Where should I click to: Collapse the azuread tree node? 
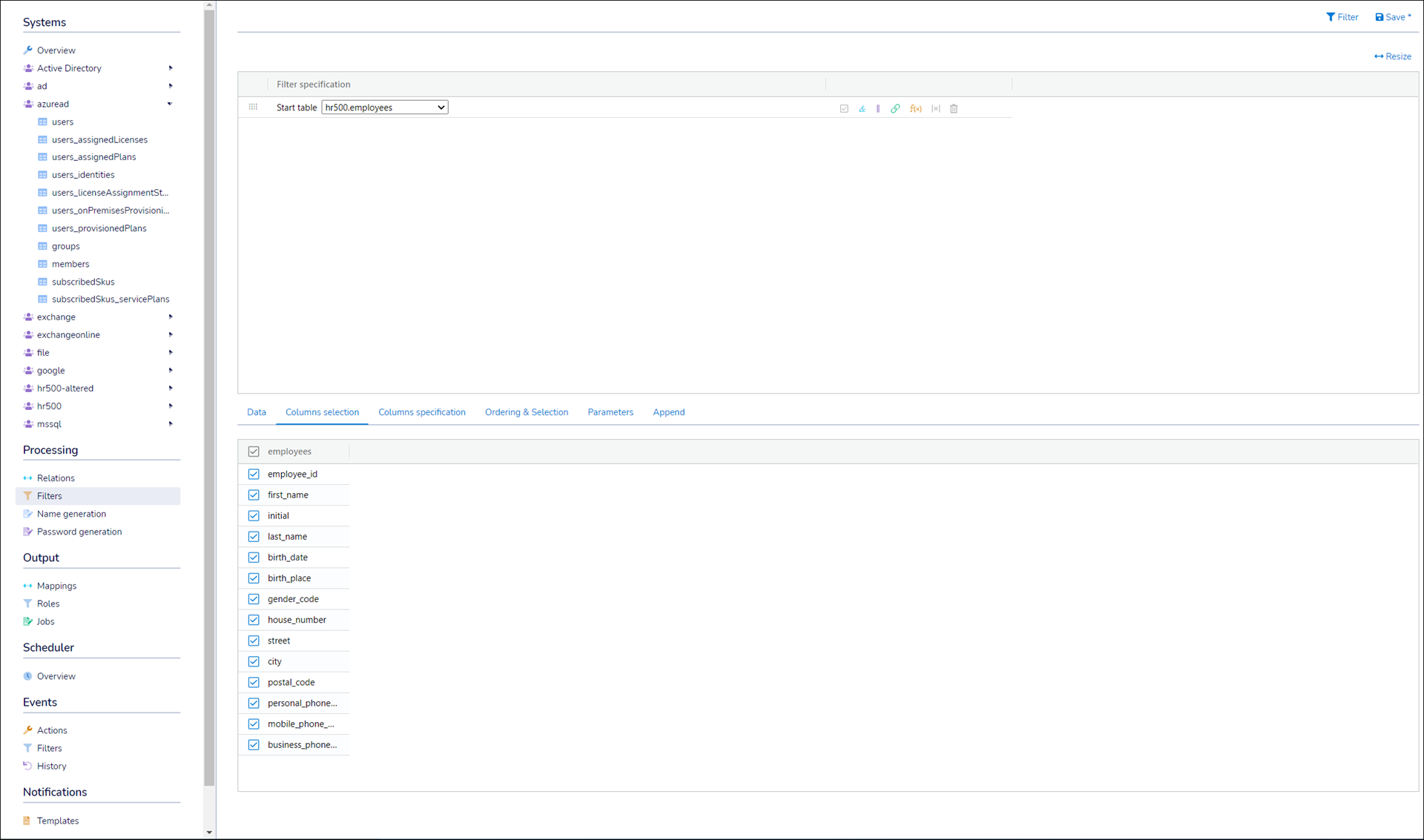tap(171, 104)
